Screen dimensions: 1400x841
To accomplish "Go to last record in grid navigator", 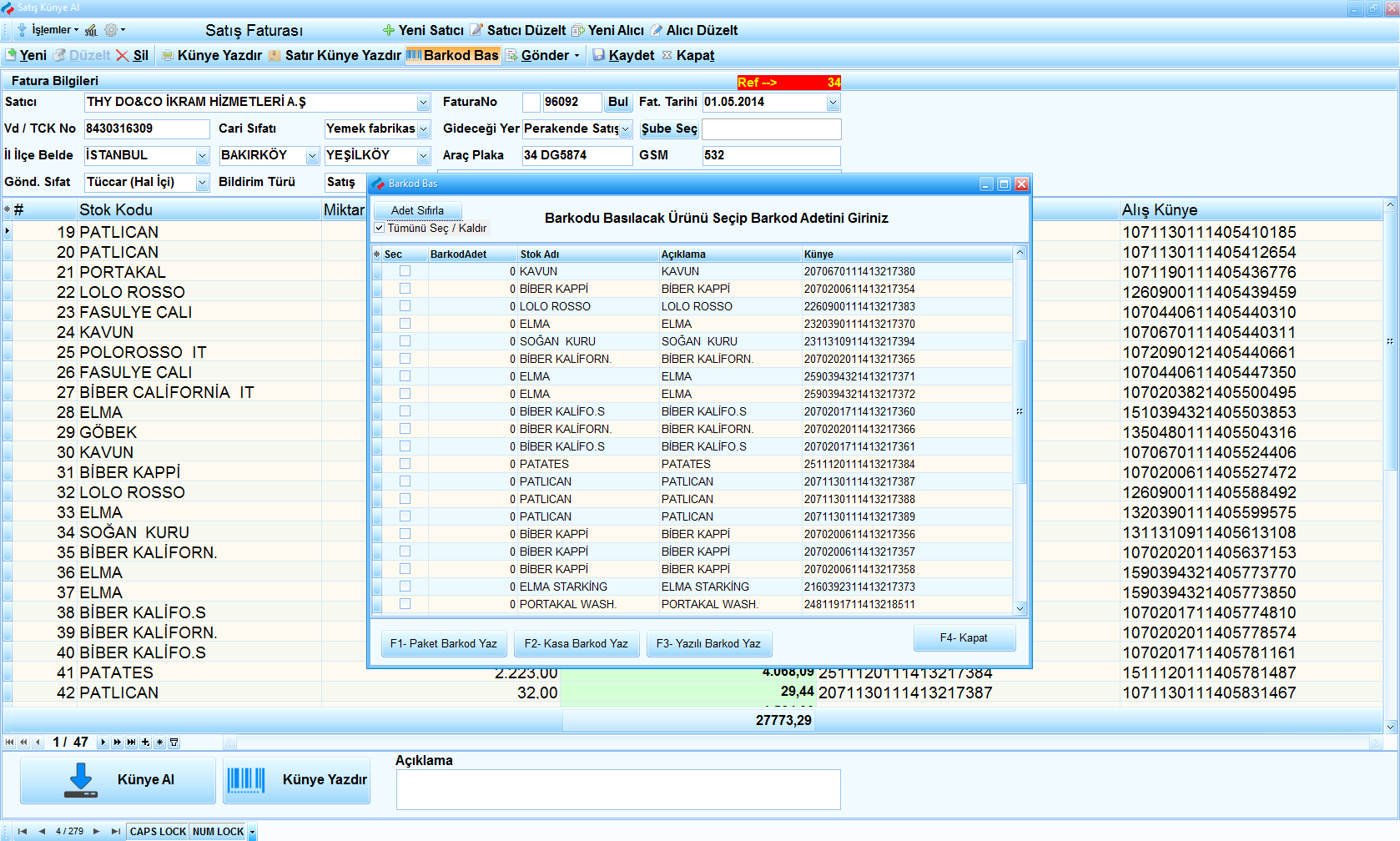I will [132, 742].
